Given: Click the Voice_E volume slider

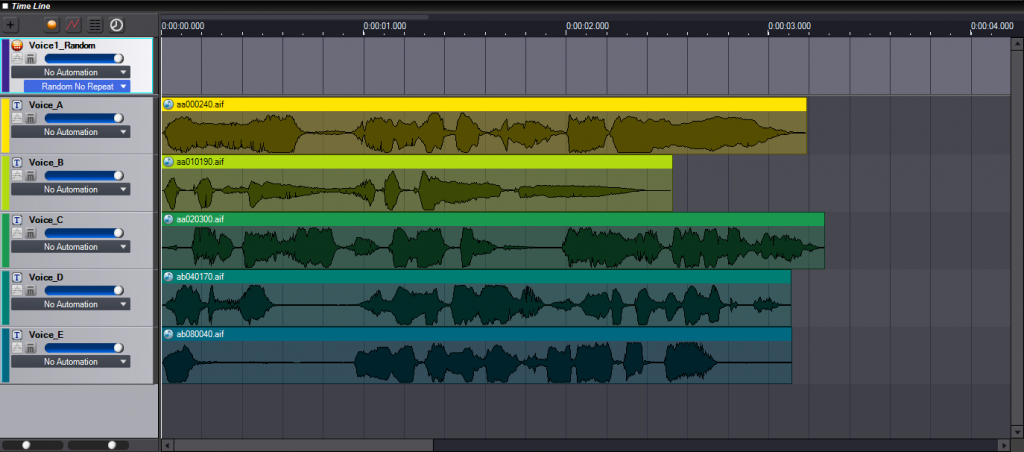Looking at the screenshot, I should [x=84, y=348].
